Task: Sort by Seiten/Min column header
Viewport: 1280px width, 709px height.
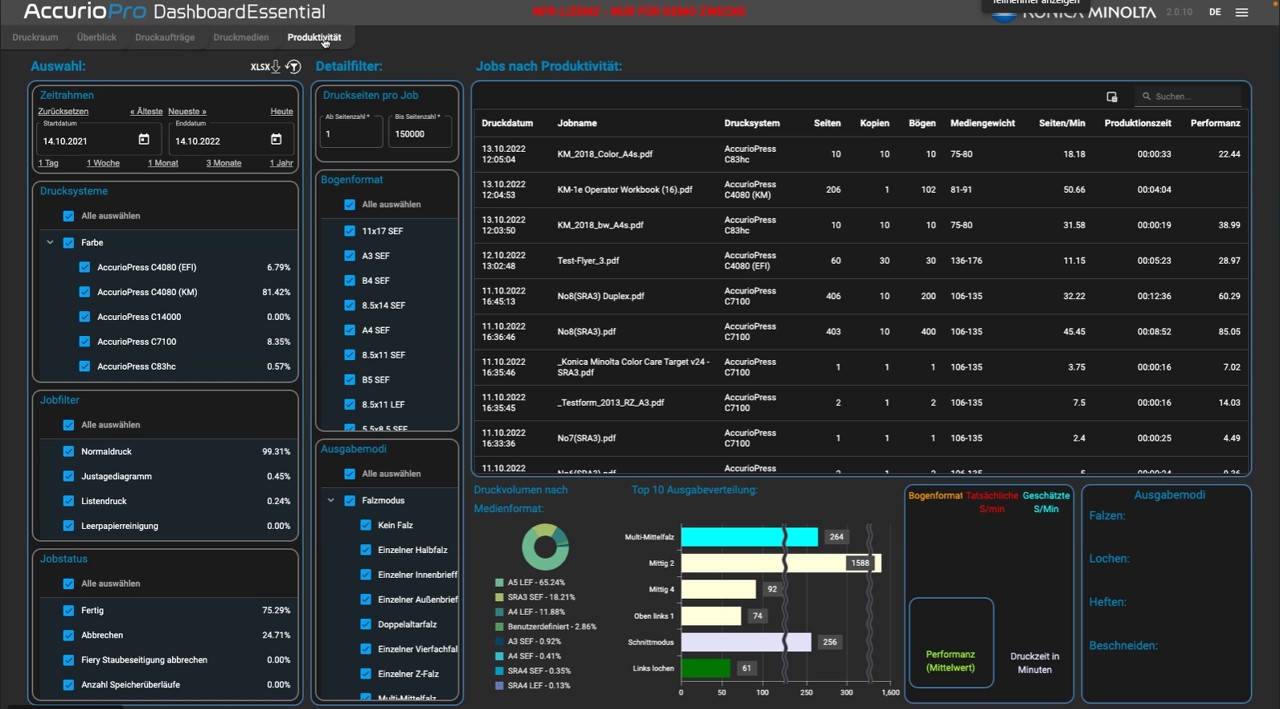Action: (1062, 123)
